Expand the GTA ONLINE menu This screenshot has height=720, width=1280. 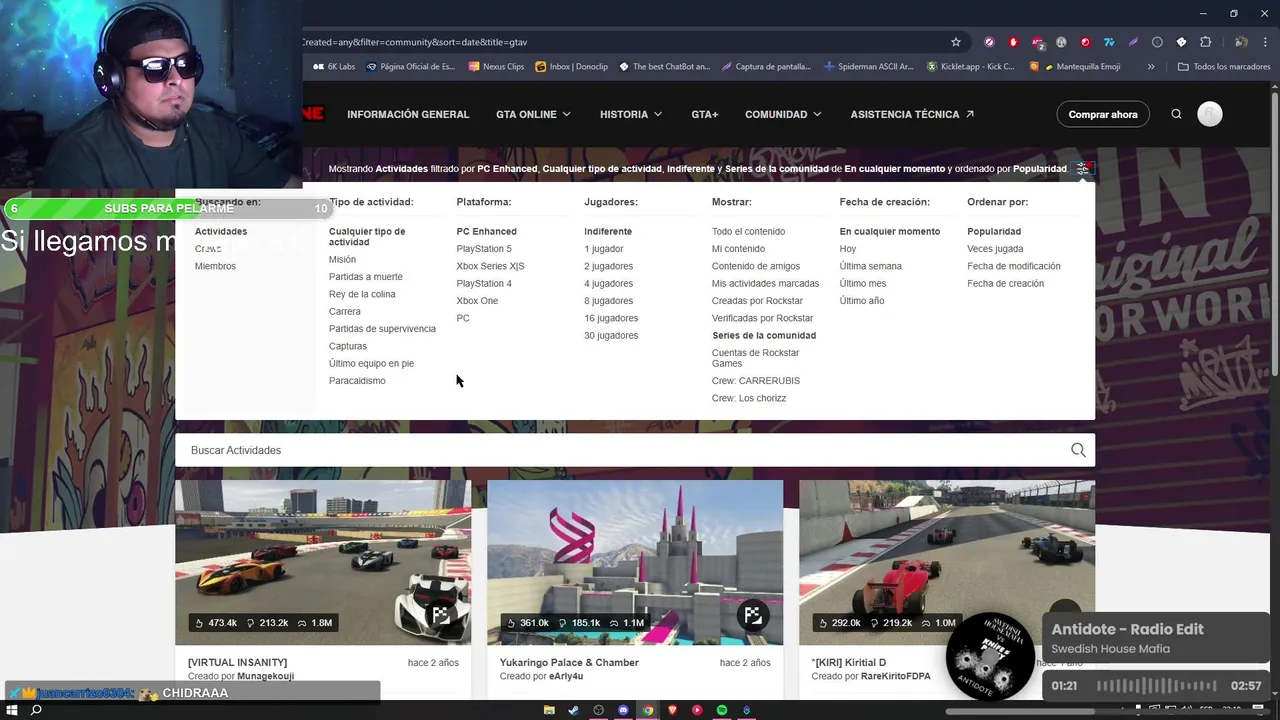click(x=533, y=114)
